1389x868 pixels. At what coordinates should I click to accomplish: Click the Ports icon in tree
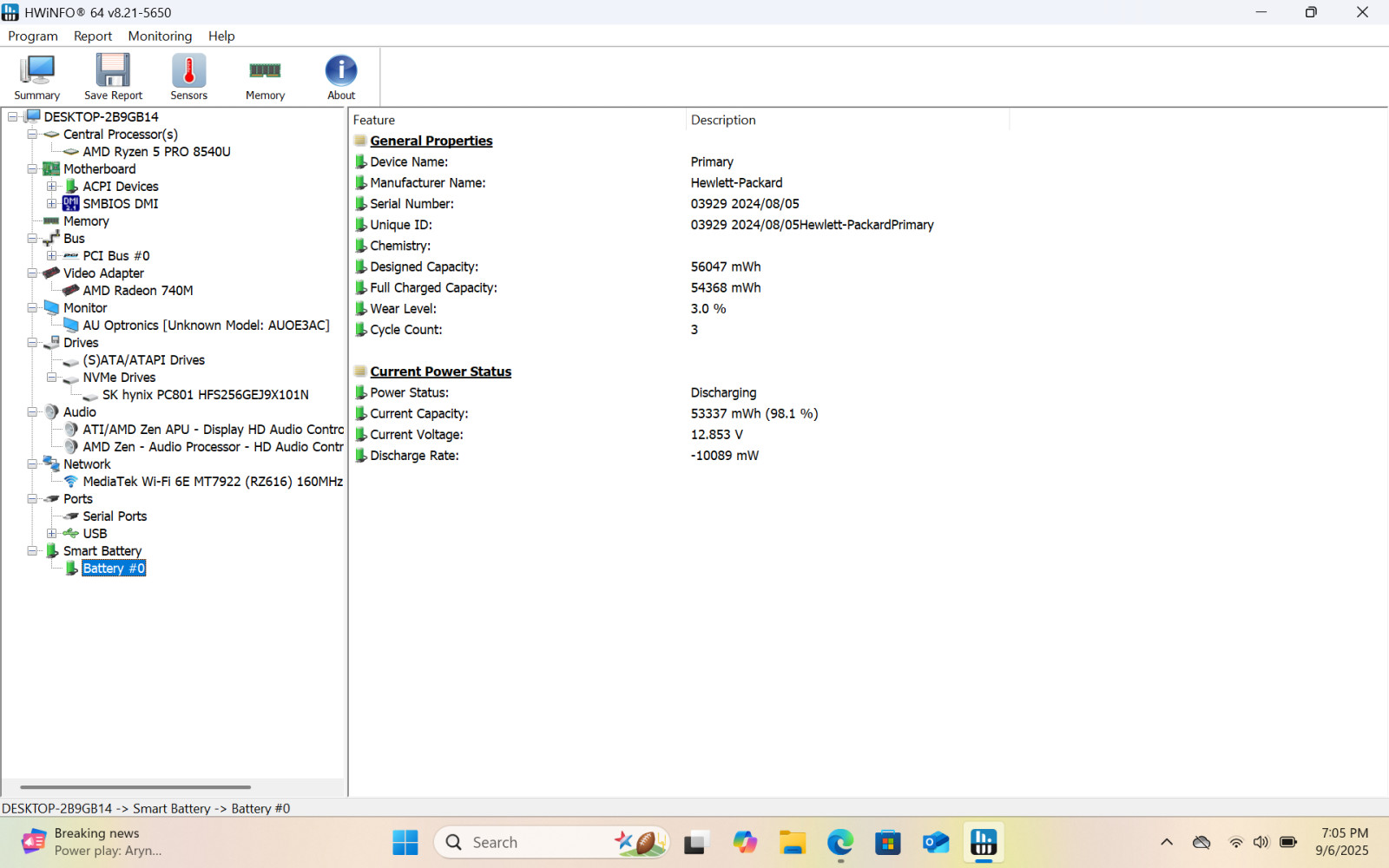(x=52, y=498)
